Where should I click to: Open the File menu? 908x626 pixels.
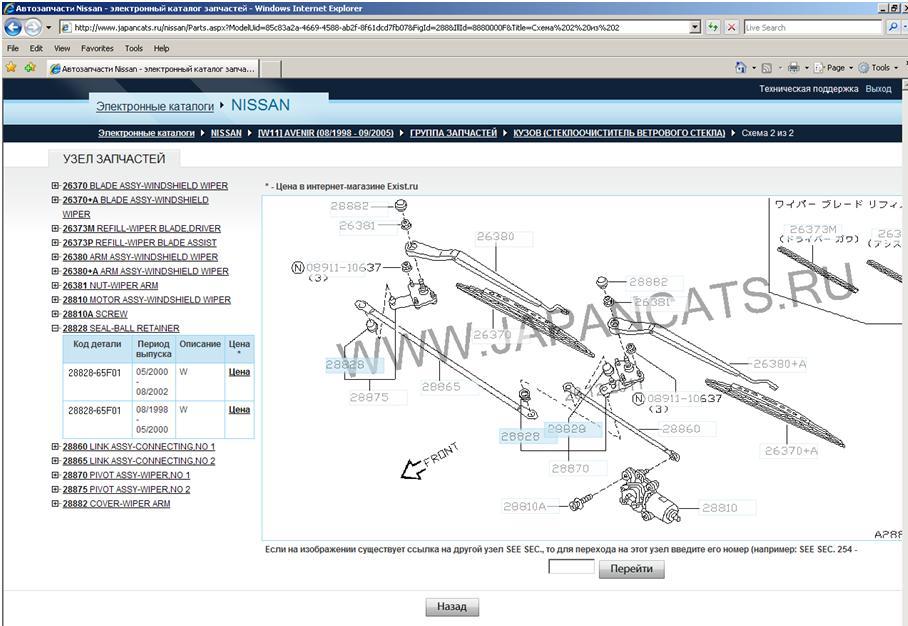(13, 49)
